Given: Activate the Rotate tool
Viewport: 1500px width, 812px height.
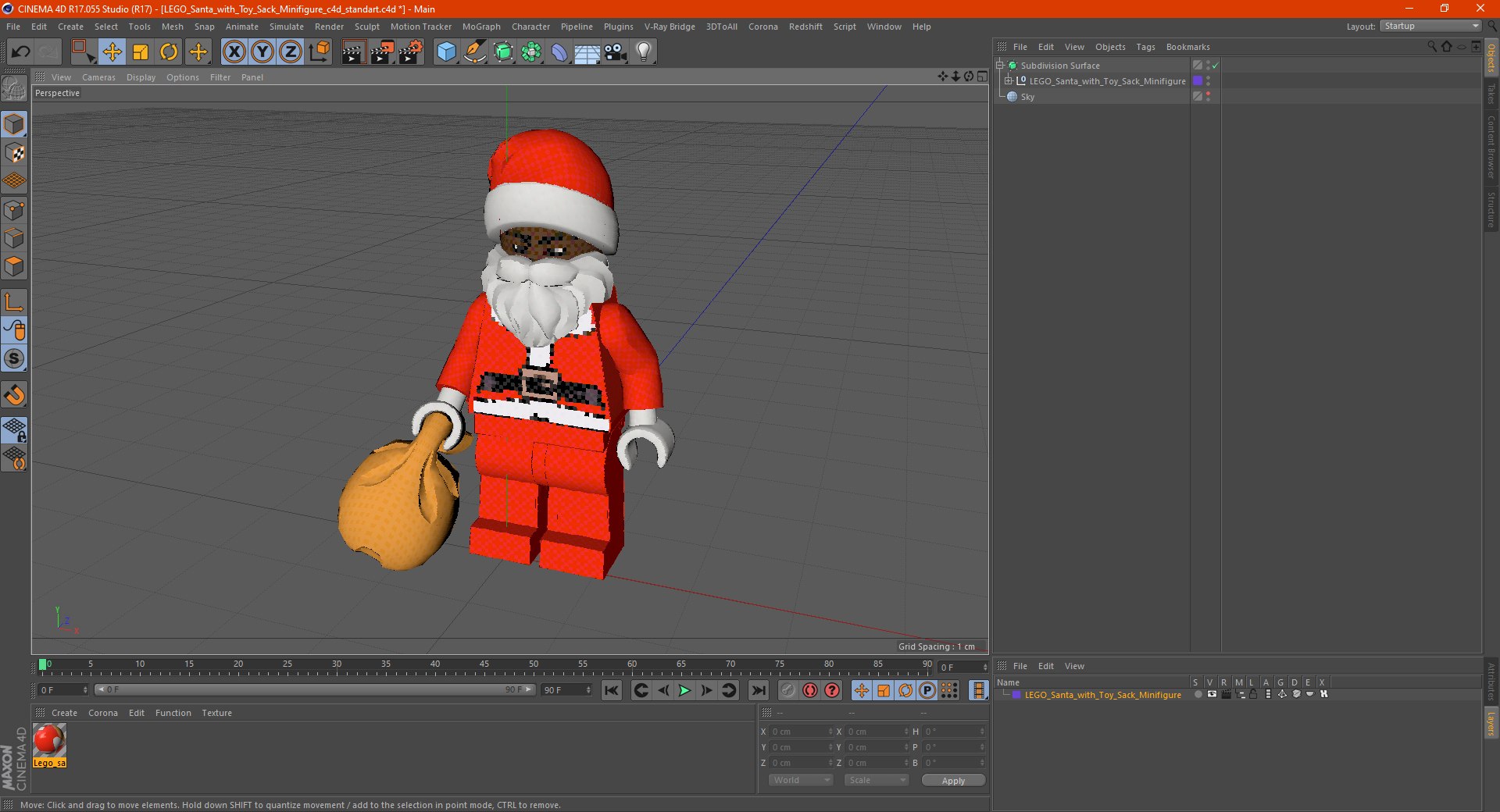Looking at the screenshot, I should [169, 52].
